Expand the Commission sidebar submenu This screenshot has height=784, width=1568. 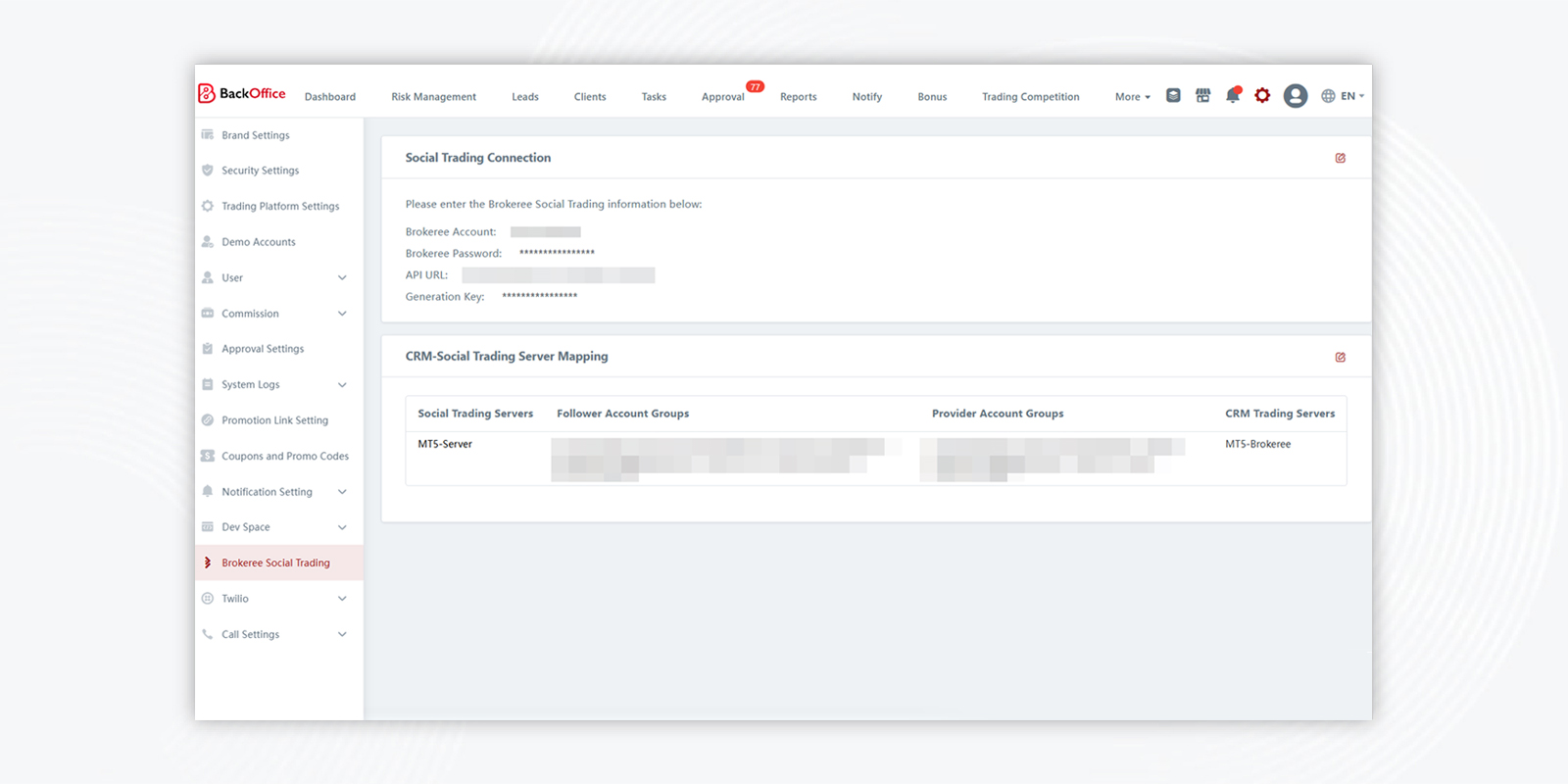click(x=342, y=314)
